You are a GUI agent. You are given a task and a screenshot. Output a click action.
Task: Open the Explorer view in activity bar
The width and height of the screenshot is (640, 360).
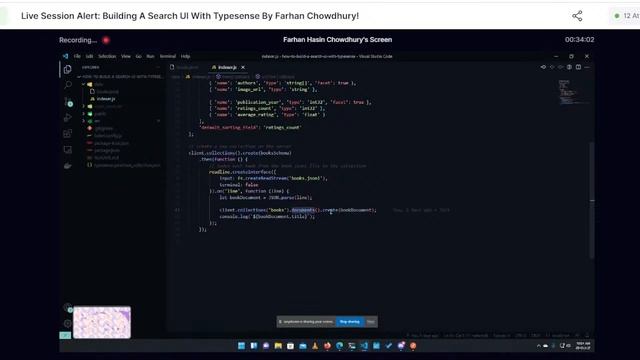67,69
